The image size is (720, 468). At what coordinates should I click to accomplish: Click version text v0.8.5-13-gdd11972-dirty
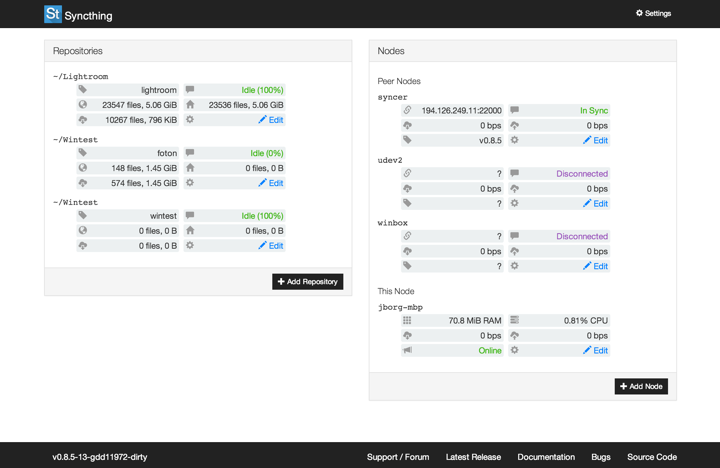(100, 457)
